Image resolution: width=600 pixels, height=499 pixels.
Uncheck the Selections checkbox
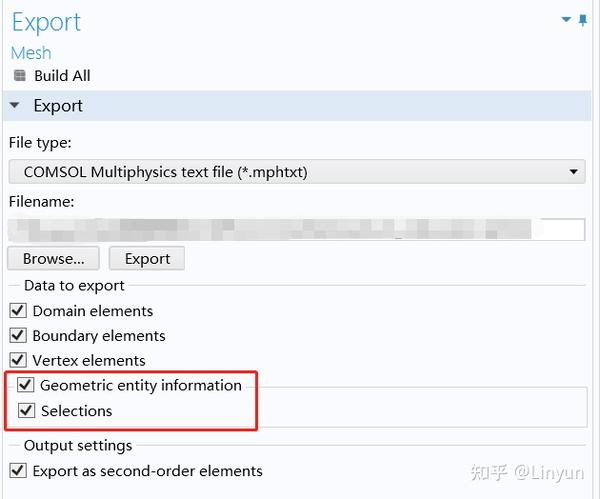[x=26, y=411]
